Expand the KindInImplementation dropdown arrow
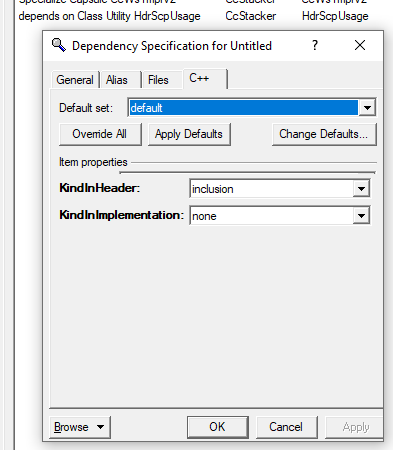Image resolution: width=393 pixels, height=450 pixels. pyautogui.click(x=361, y=216)
